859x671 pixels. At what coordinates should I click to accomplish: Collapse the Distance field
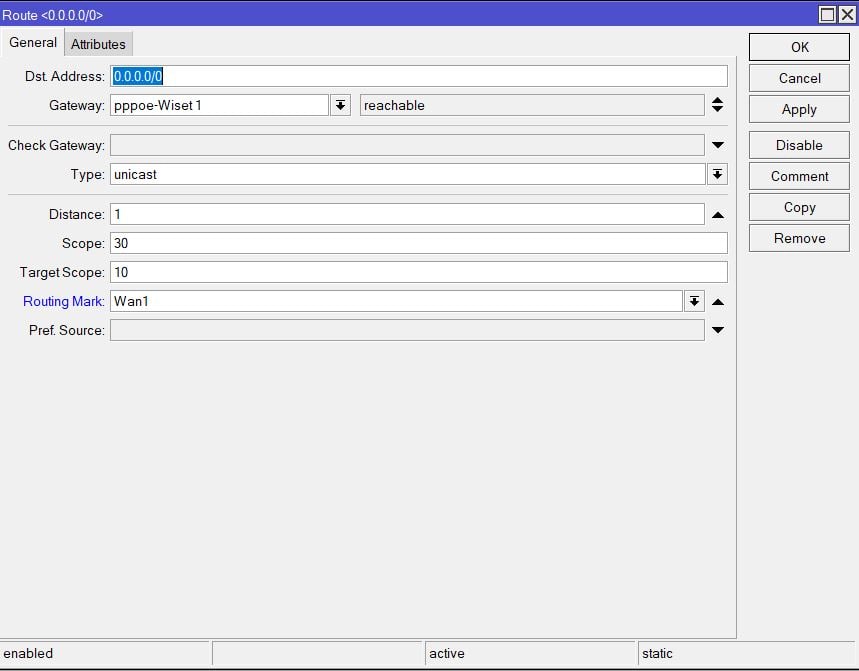(718, 215)
